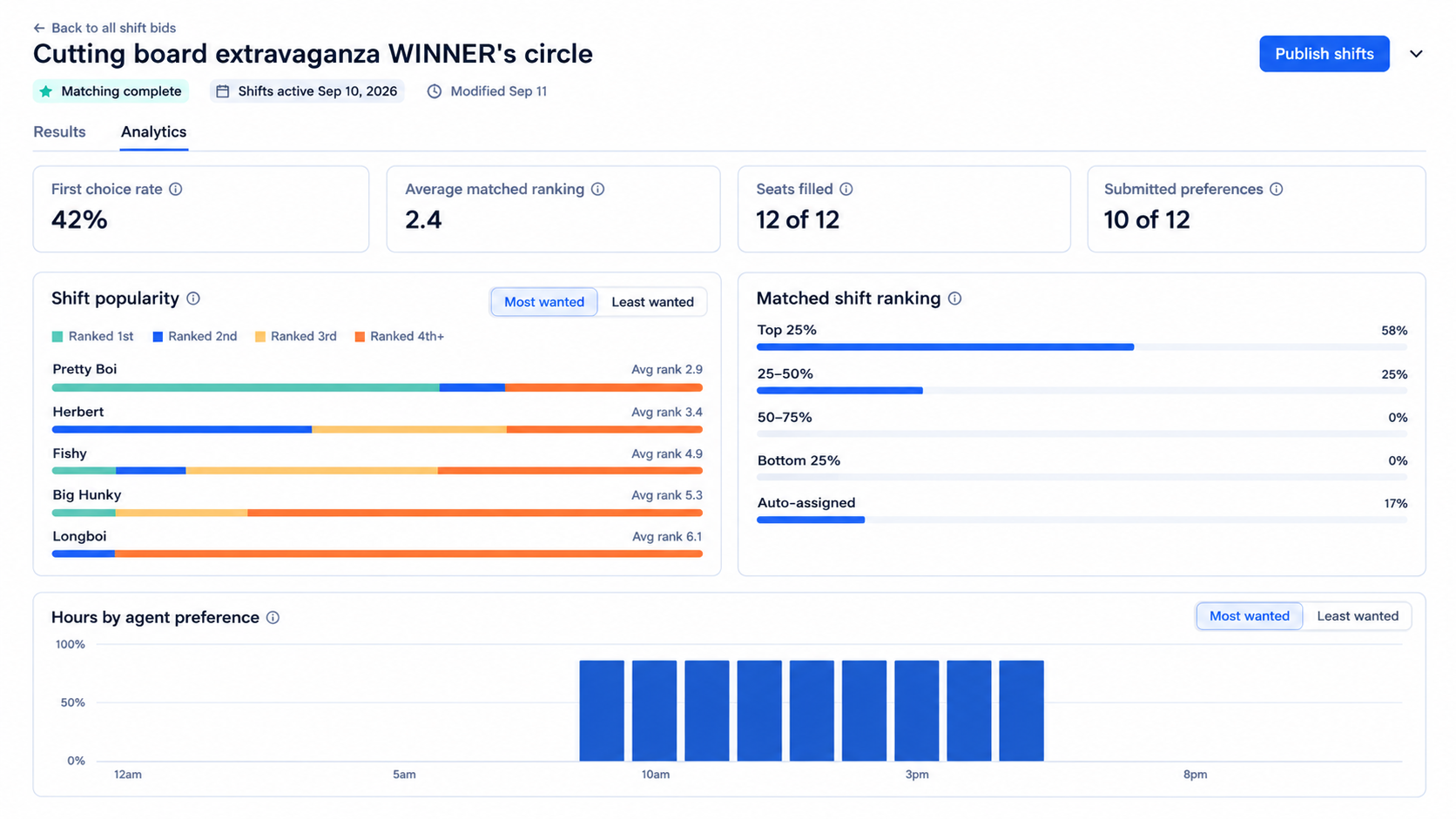This screenshot has height=819, width=1456.
Task: Click the Pretty Boi popularity bar
Action: 377,388
